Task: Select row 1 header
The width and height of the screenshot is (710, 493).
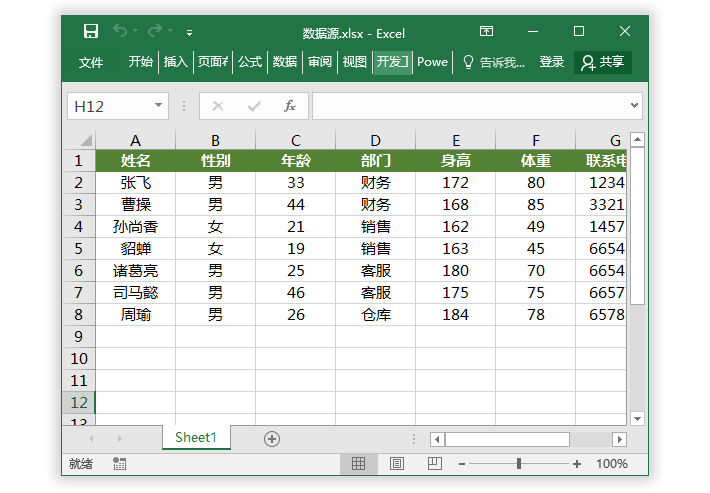Action: pos(78,161)
